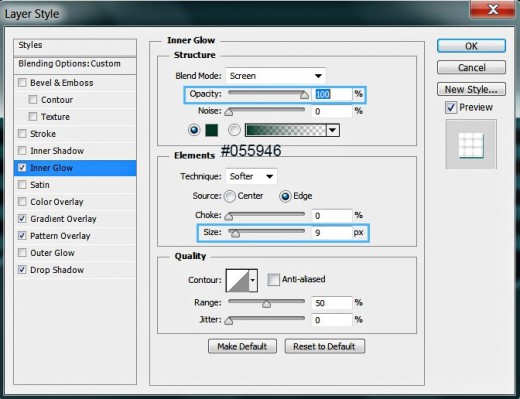
Task: Click the gradient preview bar
Action: 286,130
